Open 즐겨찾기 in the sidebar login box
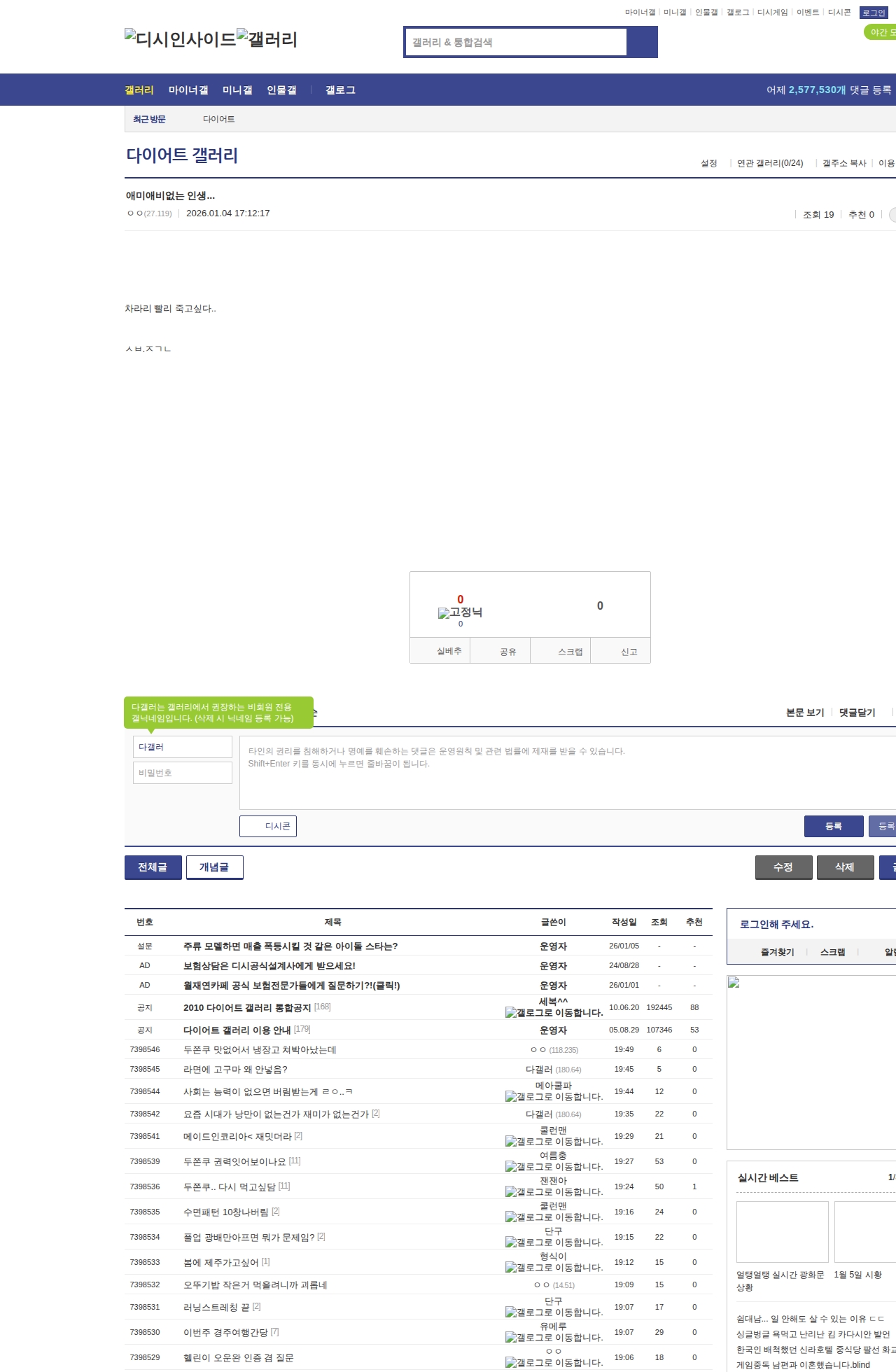Image resolution: width=896 pixels, height=1372 pixels. [x=778, y=952]
